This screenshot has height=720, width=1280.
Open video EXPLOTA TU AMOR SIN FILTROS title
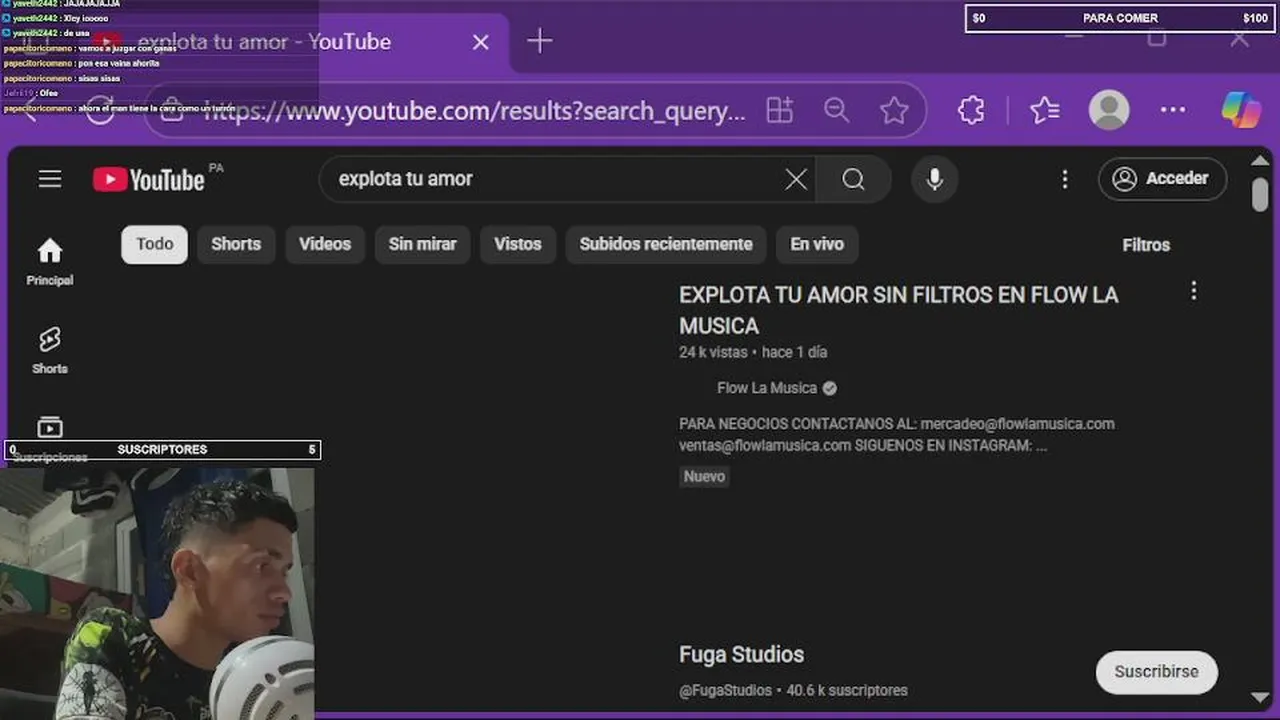pos(898,310)
